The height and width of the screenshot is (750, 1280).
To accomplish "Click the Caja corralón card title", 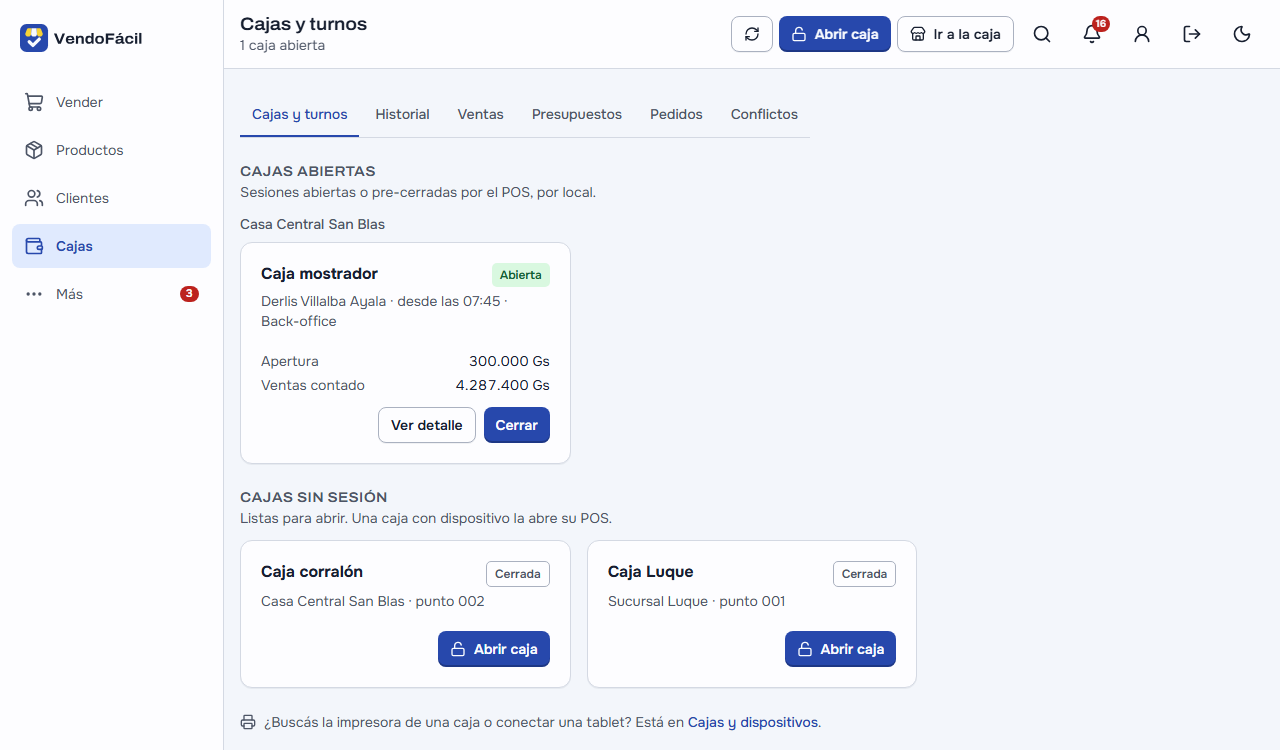I will (312, 571).
